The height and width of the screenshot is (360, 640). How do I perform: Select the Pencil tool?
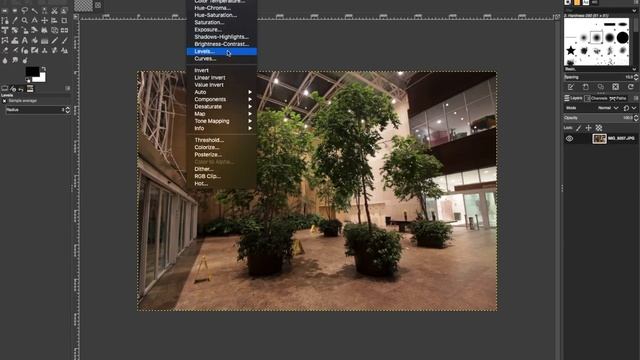tap(54, 40)
